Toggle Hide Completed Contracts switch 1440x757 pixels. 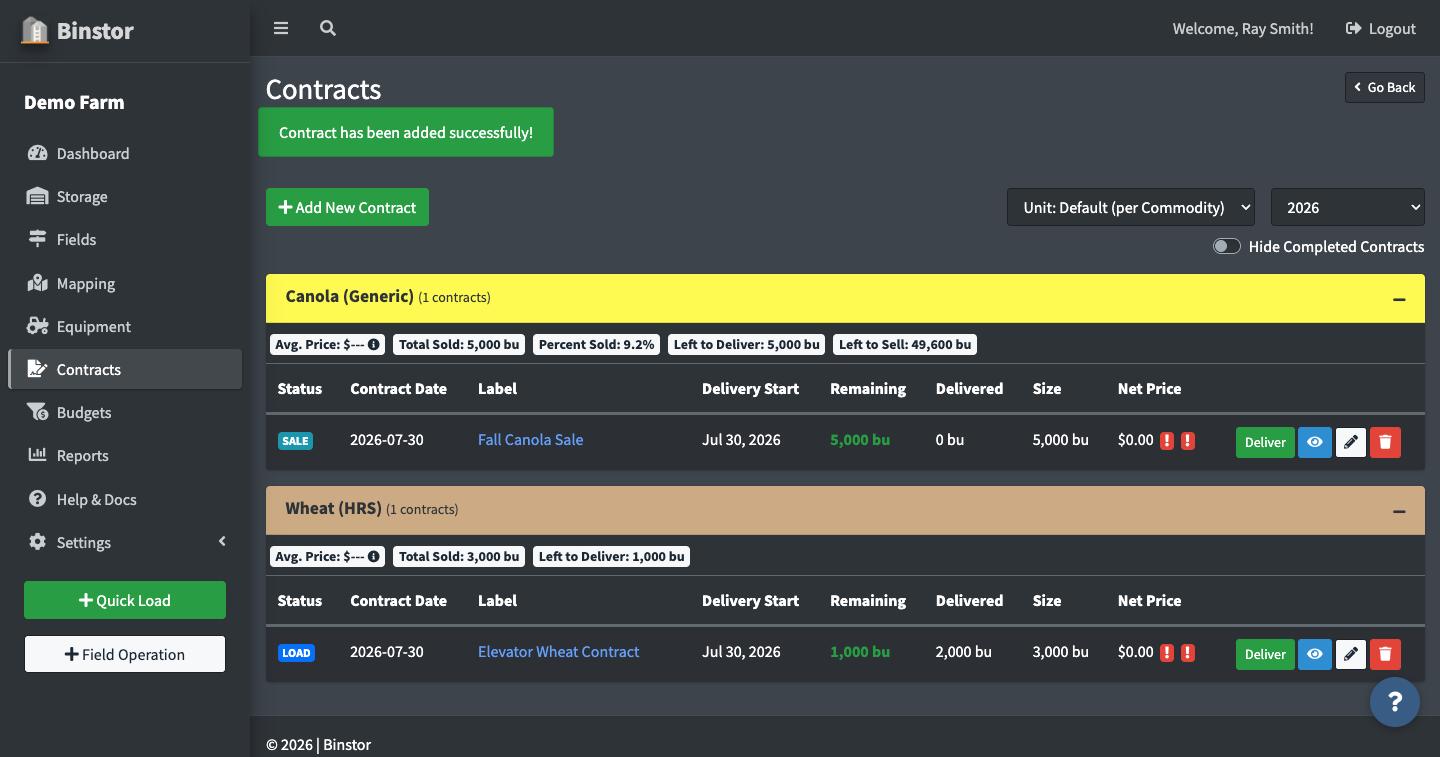click(1227, 246)
